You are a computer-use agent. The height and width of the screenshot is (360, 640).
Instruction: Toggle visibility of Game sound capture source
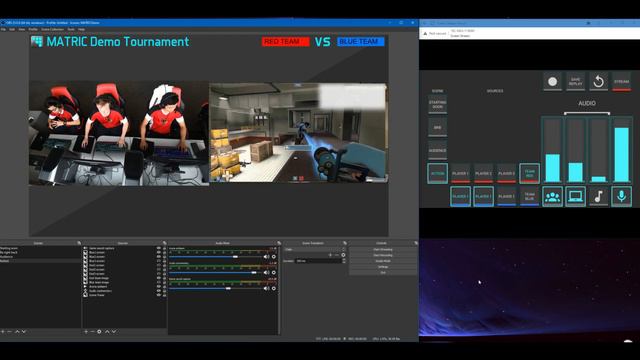click(159, 248)
